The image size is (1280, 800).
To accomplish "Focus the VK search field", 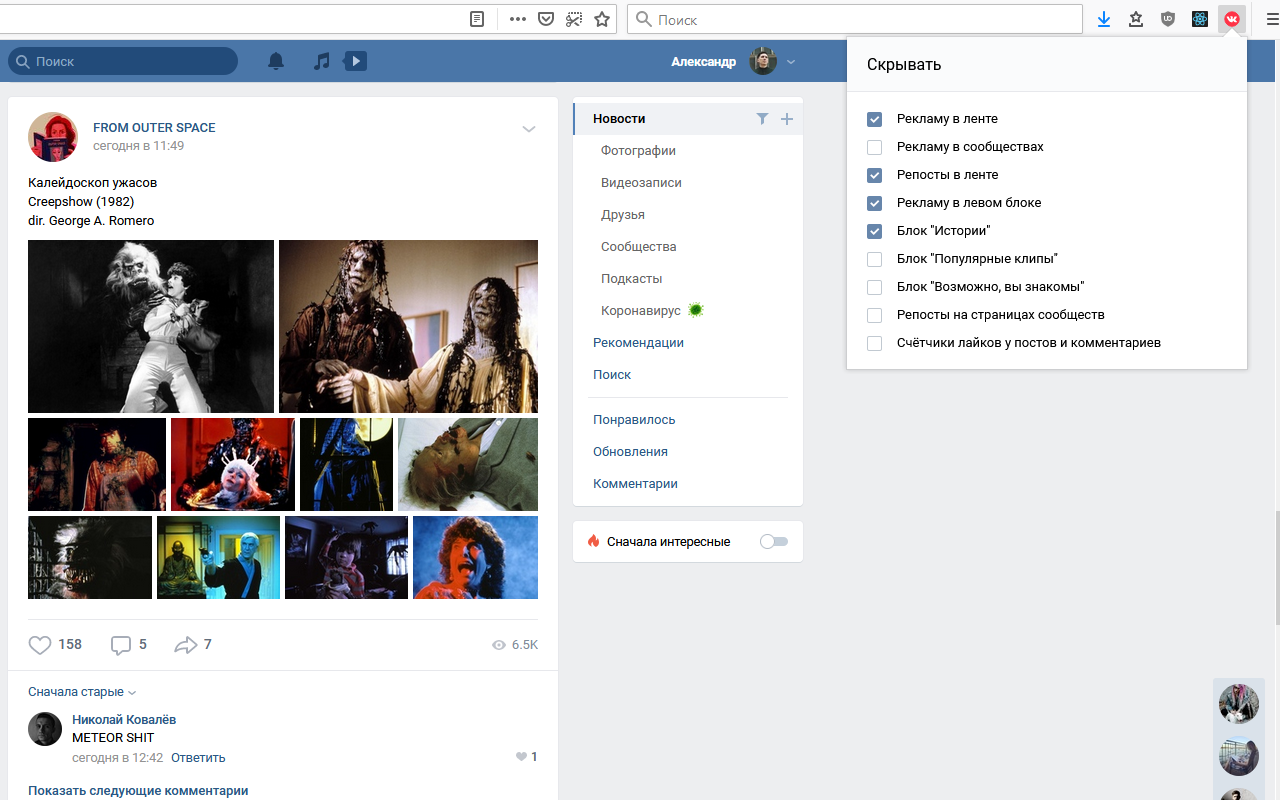I will coord(123,61).
